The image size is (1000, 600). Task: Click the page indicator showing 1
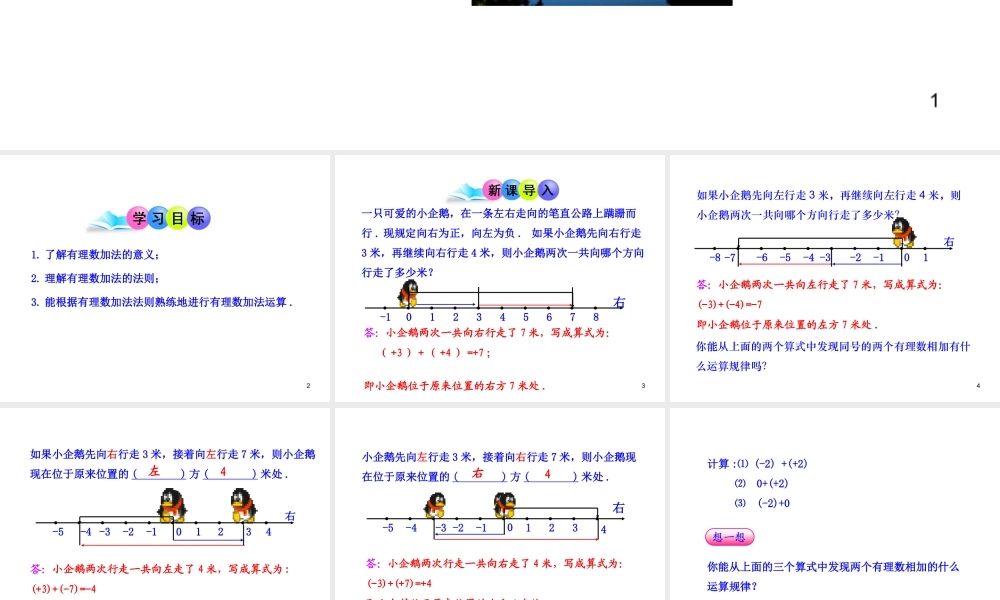click(x=934, y=100)
